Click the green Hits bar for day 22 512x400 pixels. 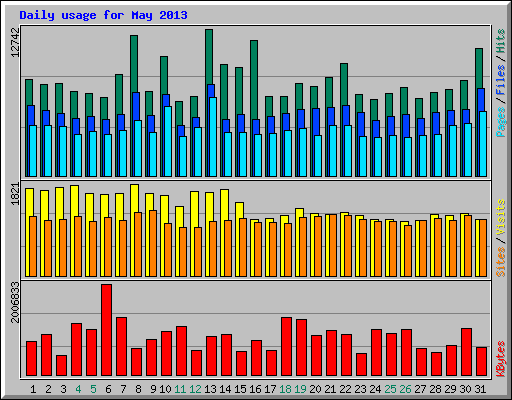coord(344,84)
